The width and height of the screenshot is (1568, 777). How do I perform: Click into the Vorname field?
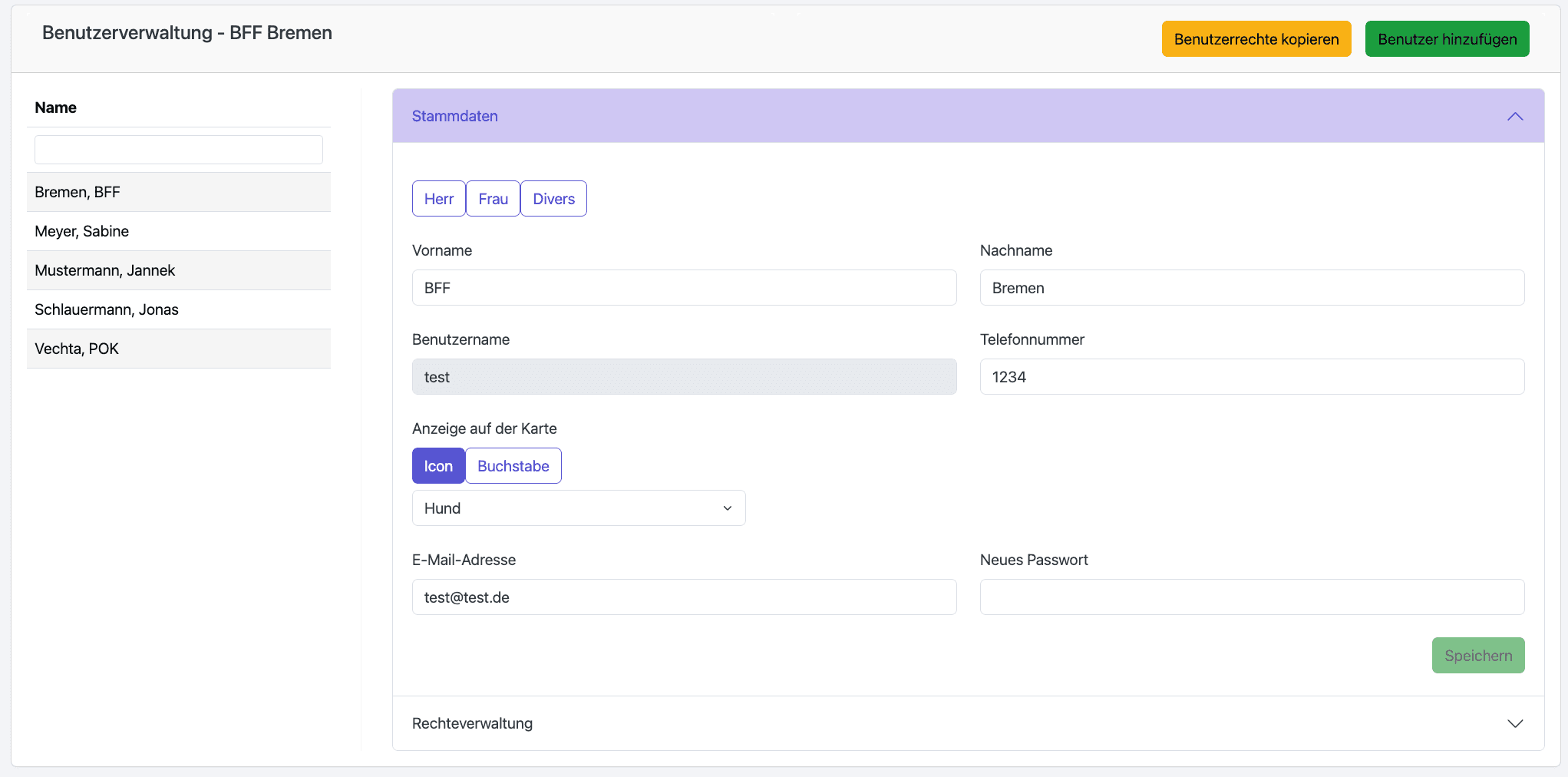(x=684, y=288)
